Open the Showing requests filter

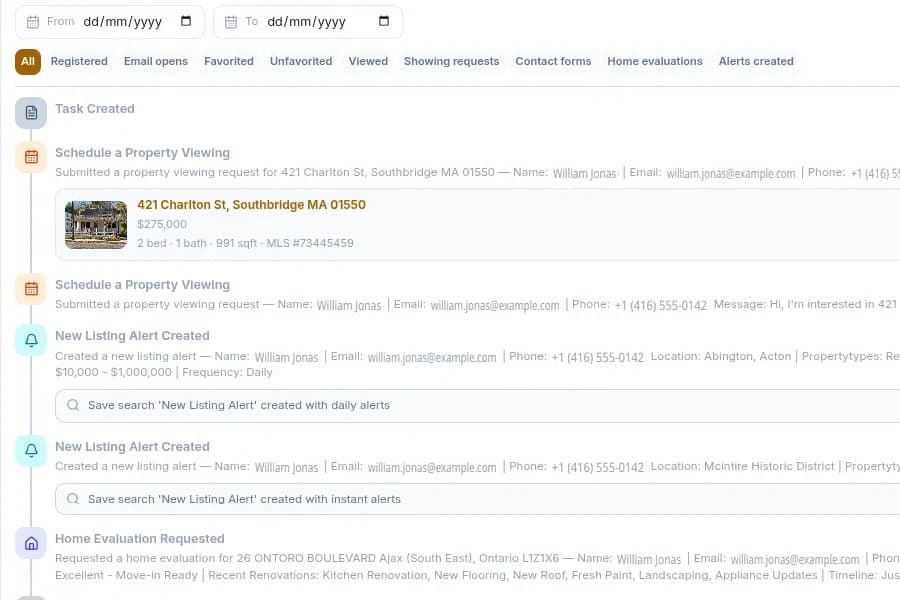tap(451, 61)
